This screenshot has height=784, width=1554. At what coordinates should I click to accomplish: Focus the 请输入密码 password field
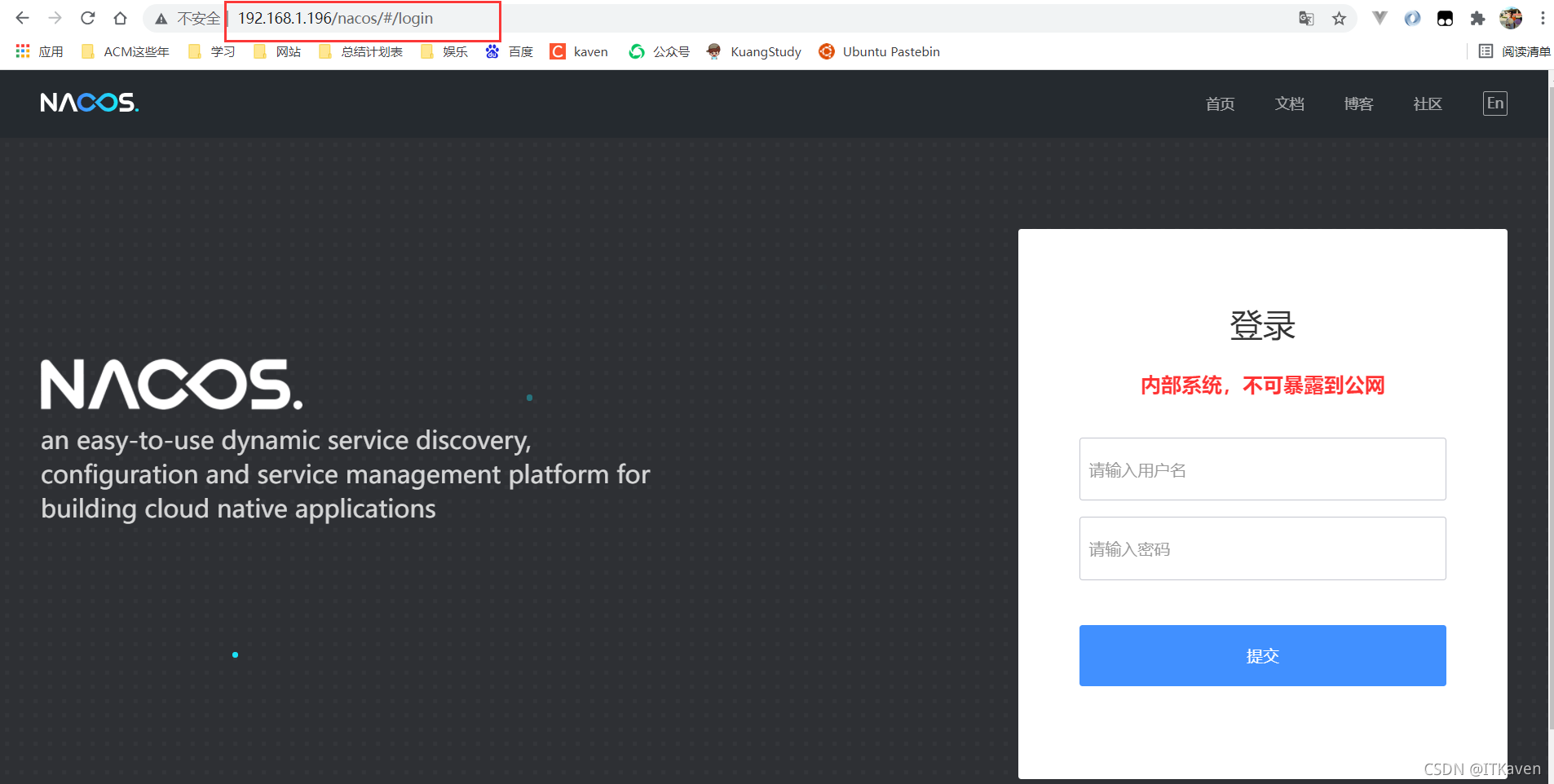(1262, 548)
